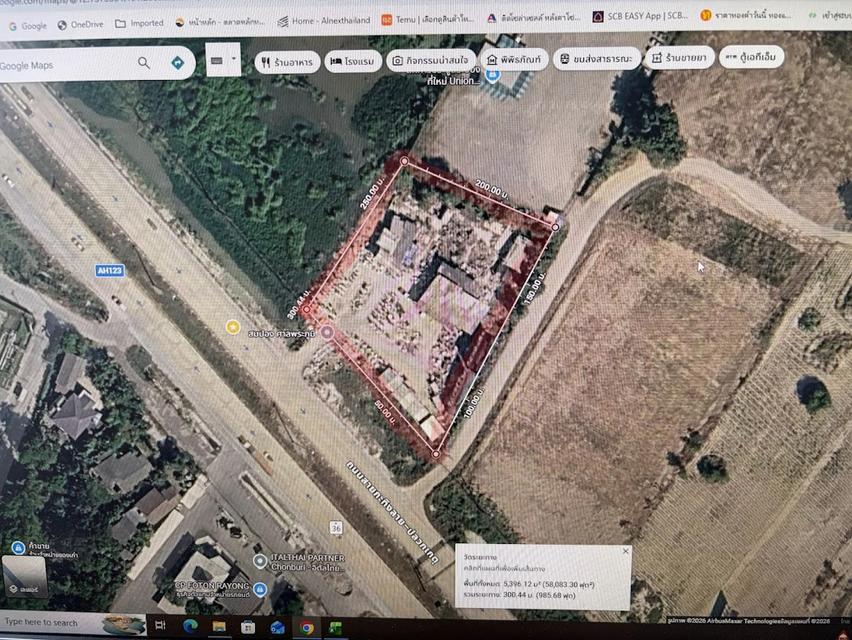Open the ราคาทองคำวันนี้ gold price bookmark

pyautogui.click(x=746, y=15)
